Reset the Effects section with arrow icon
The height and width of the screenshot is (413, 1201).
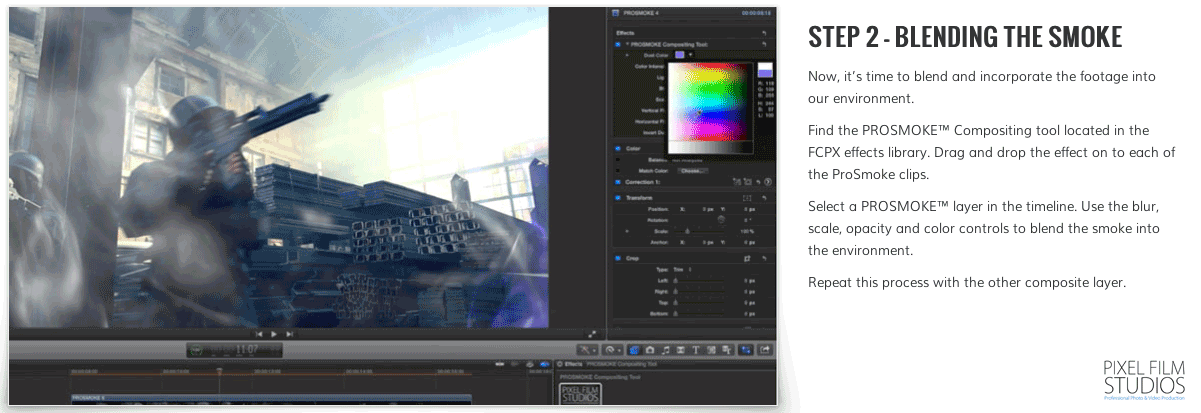tap(764, 33)
